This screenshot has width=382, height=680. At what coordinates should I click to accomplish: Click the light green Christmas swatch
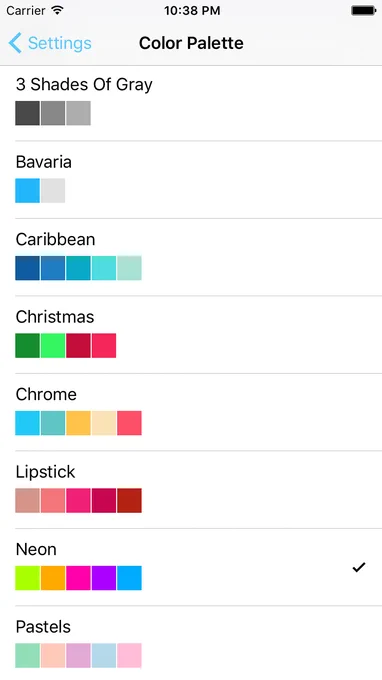pos(53,346)
